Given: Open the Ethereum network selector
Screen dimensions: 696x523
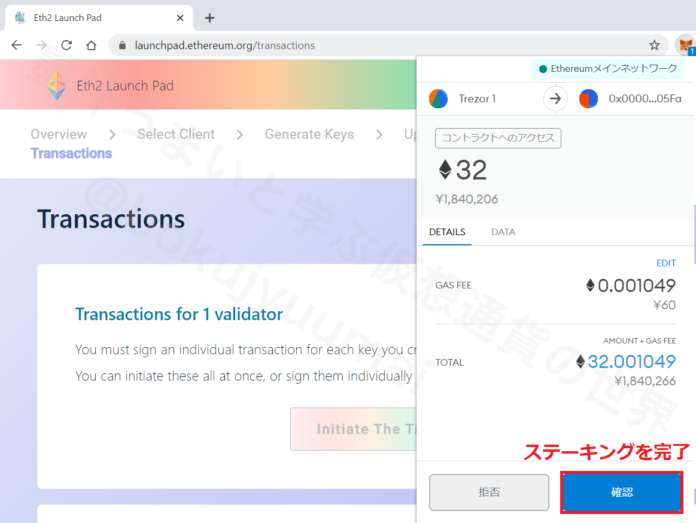Looking at the screenshot, I should coord(610,69).
